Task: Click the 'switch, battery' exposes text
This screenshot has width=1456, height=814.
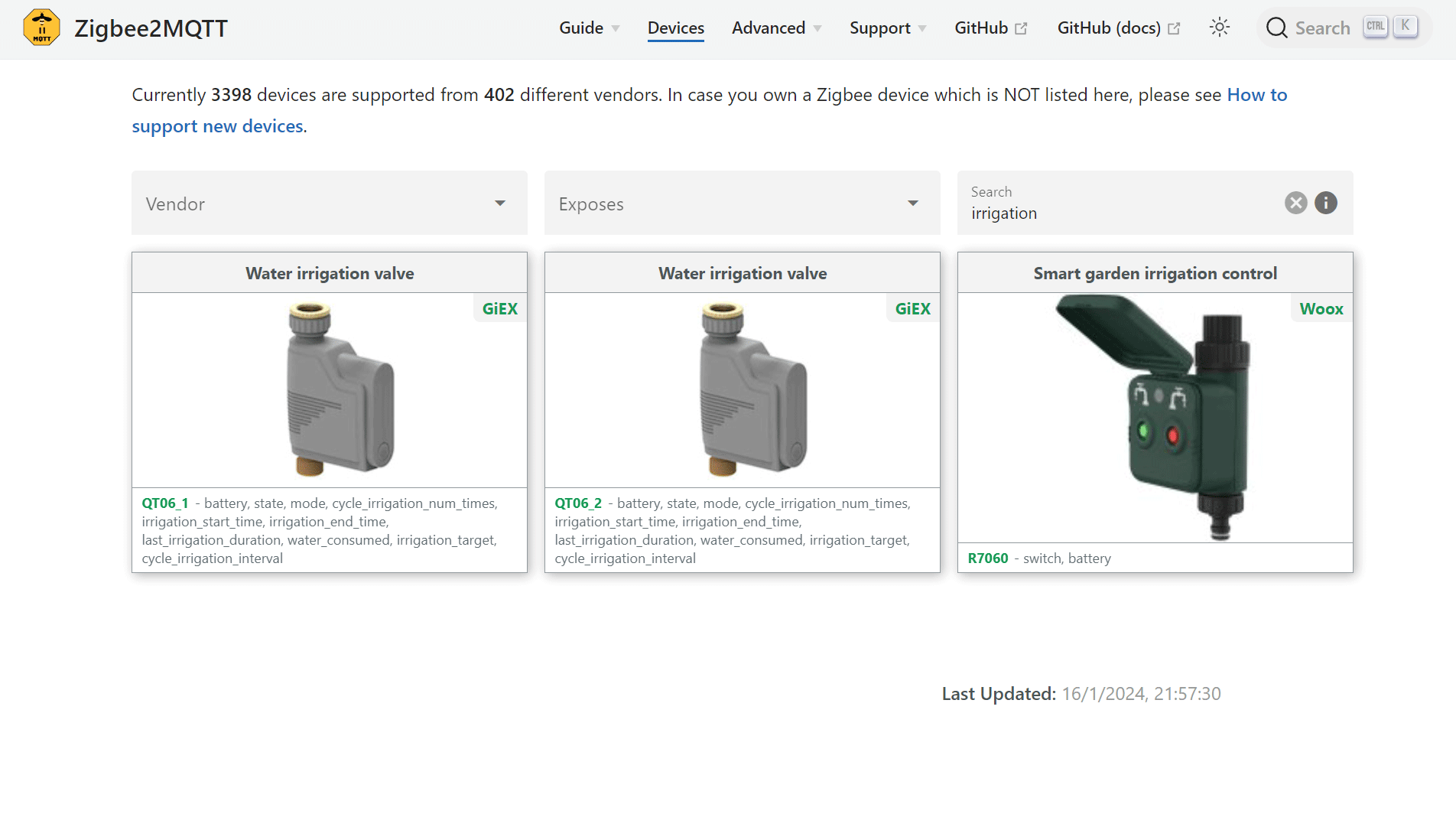Action: [1067, 558]
